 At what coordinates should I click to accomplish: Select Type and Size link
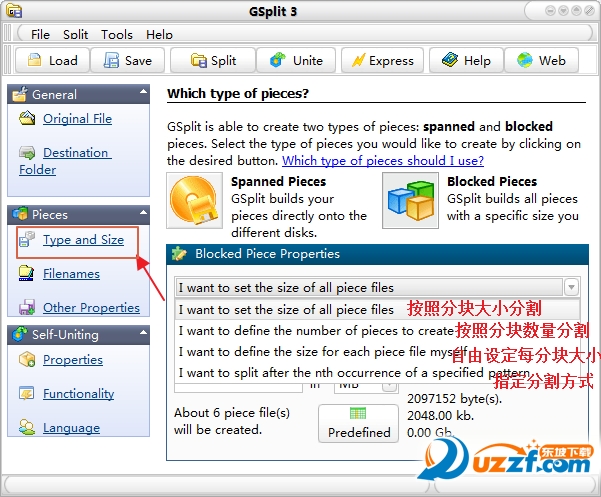click(83, 240)
